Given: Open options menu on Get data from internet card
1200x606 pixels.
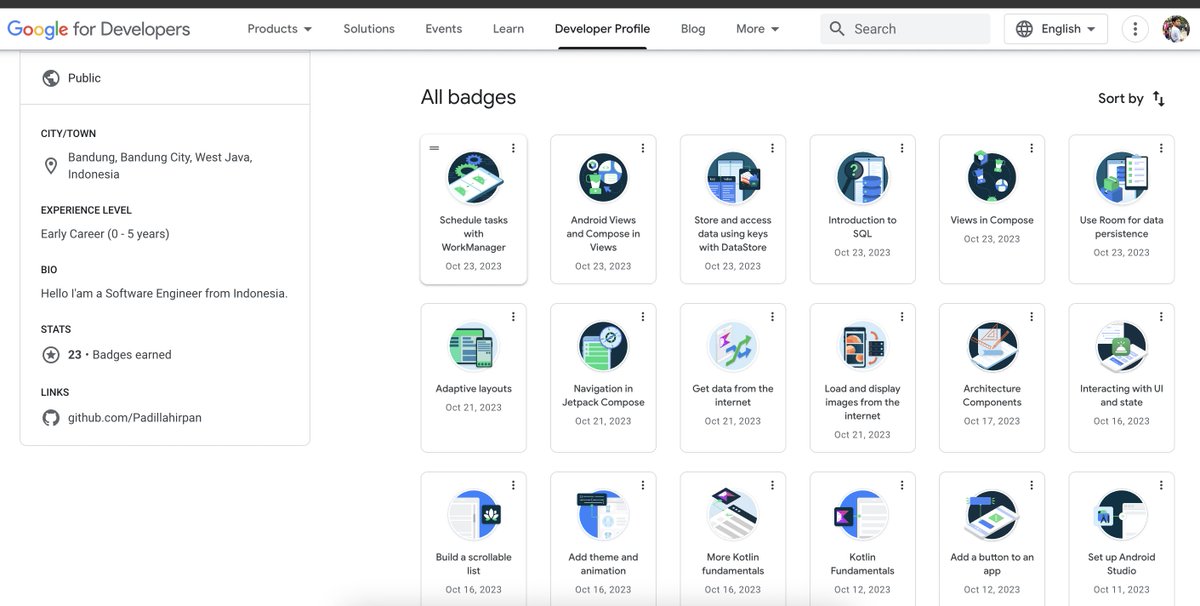Looking at the screenshot, I should coord(772,317).
